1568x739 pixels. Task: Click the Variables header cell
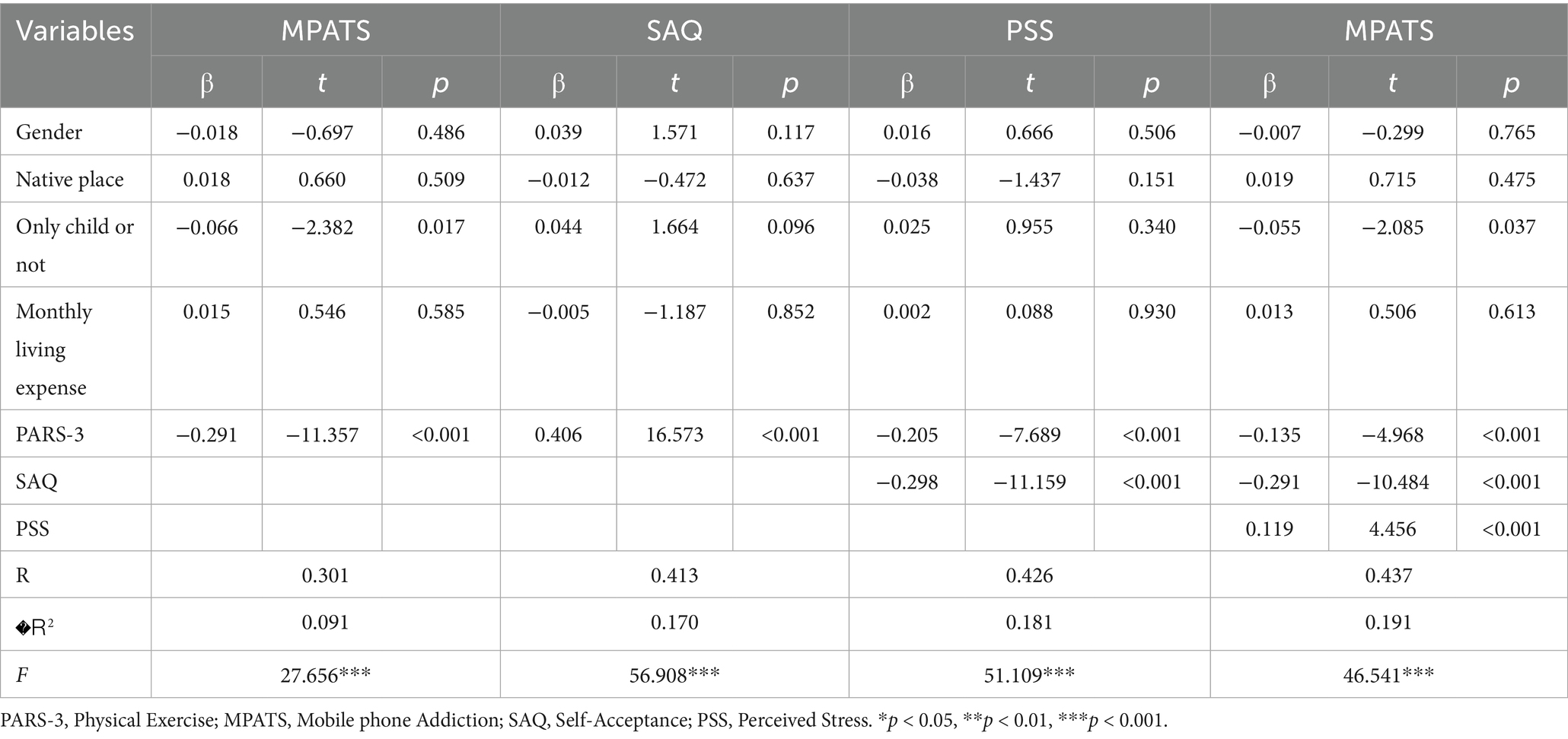coord(75,31)
